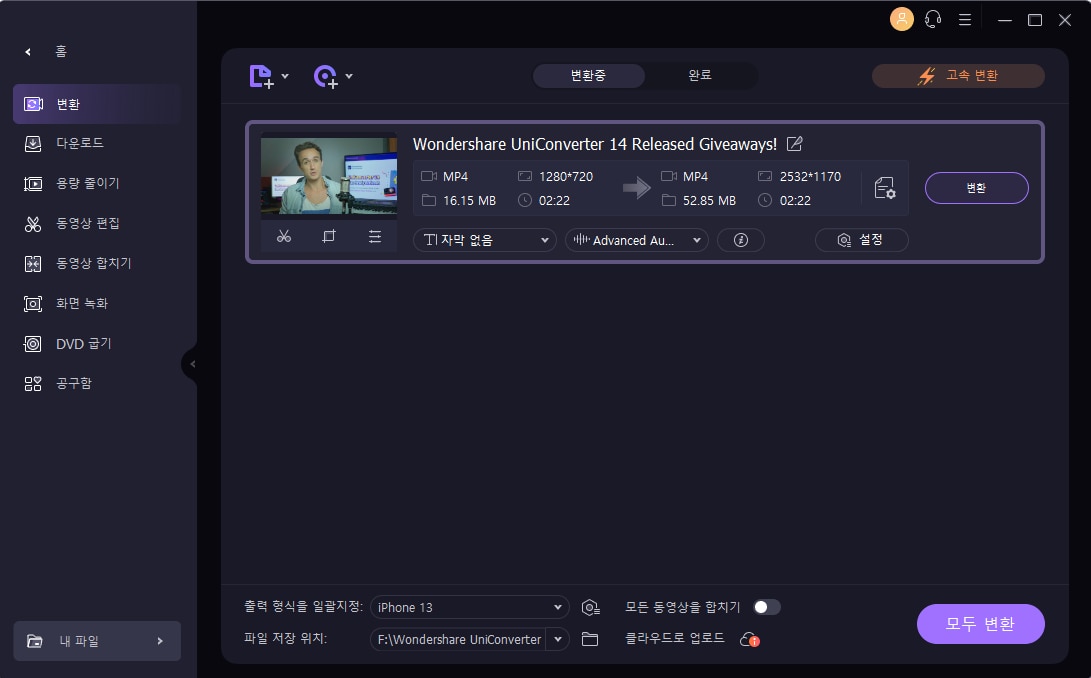The height and width of the screenshot is (678, 1091).
Task: Click the F:\Wondershare UniConverter save path field
Action: tap(459, 640)
